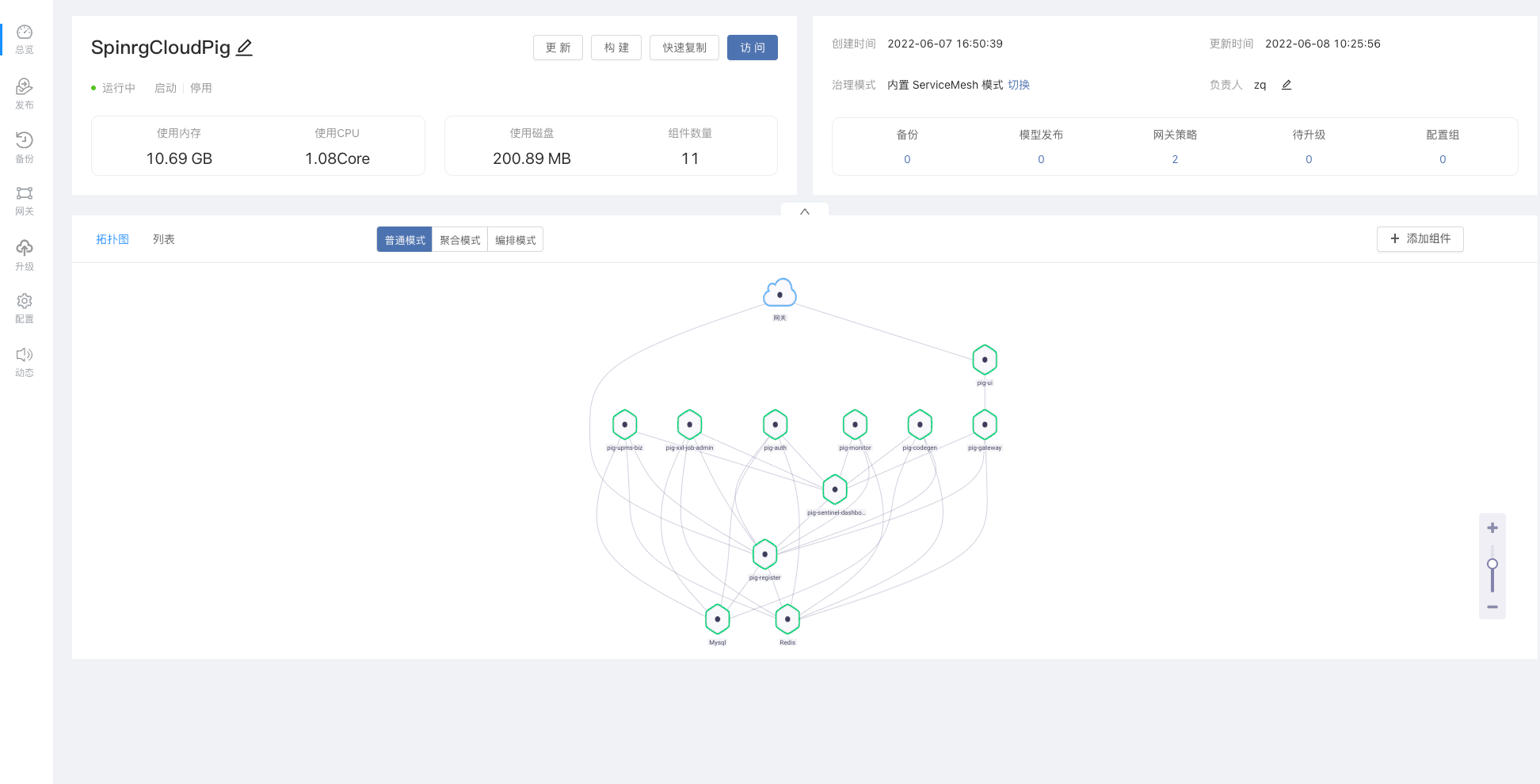Switch to 聚合模式 view mode
This screenshot has height=784, width=1540.
(x=460, y=240)
